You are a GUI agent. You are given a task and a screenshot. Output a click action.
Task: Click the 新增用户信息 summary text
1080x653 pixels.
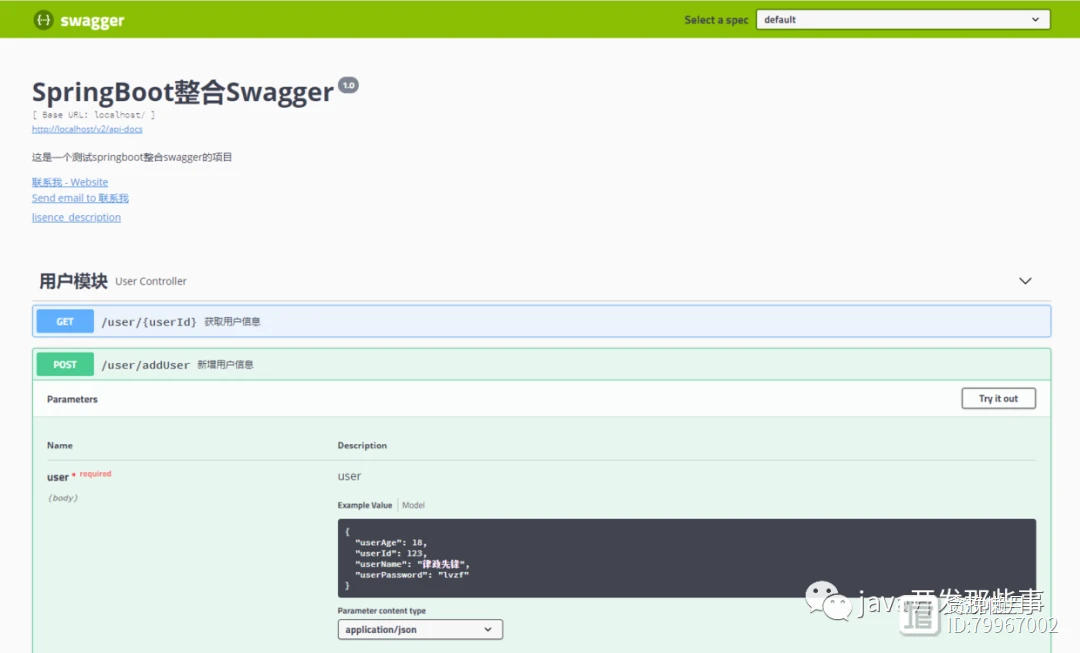click(x=225, y=364)
